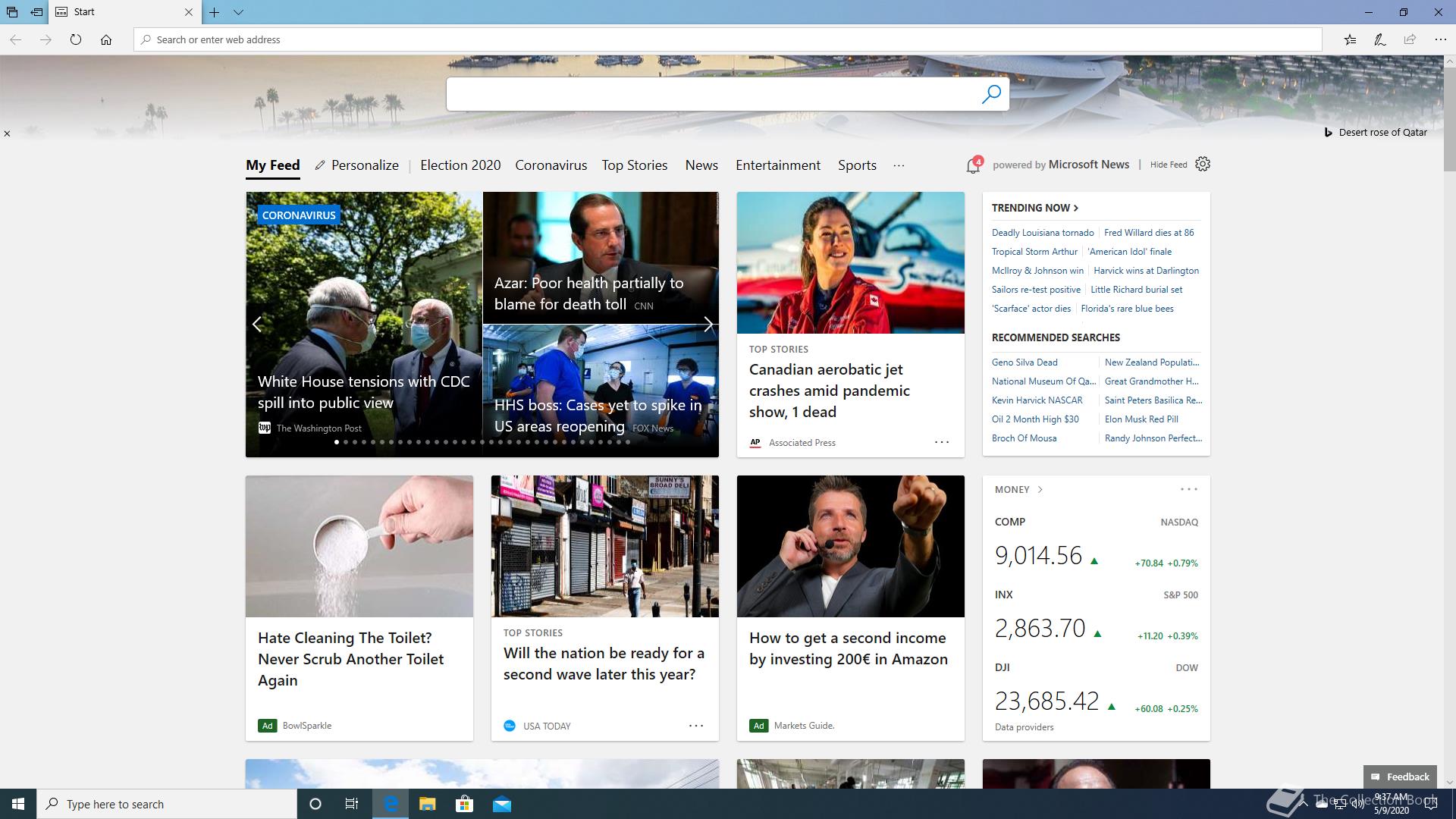Click the Windows Start button
The image size is (1456, 819).
(18, 804)
